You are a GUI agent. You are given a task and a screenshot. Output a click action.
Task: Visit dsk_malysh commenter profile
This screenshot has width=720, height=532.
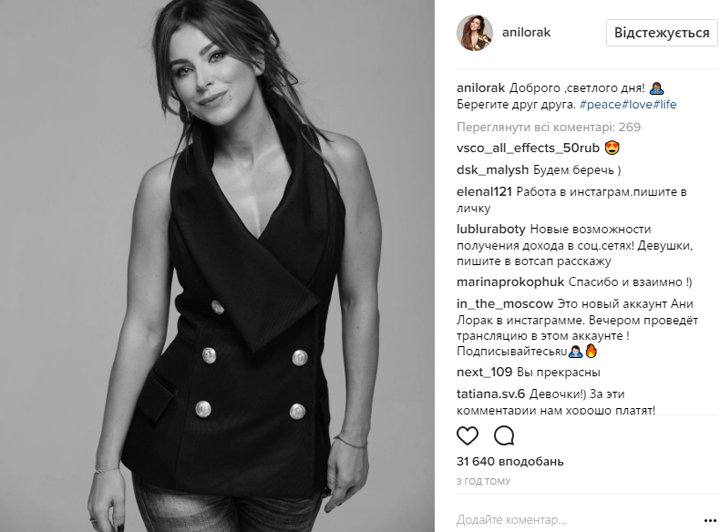point(493,170)
